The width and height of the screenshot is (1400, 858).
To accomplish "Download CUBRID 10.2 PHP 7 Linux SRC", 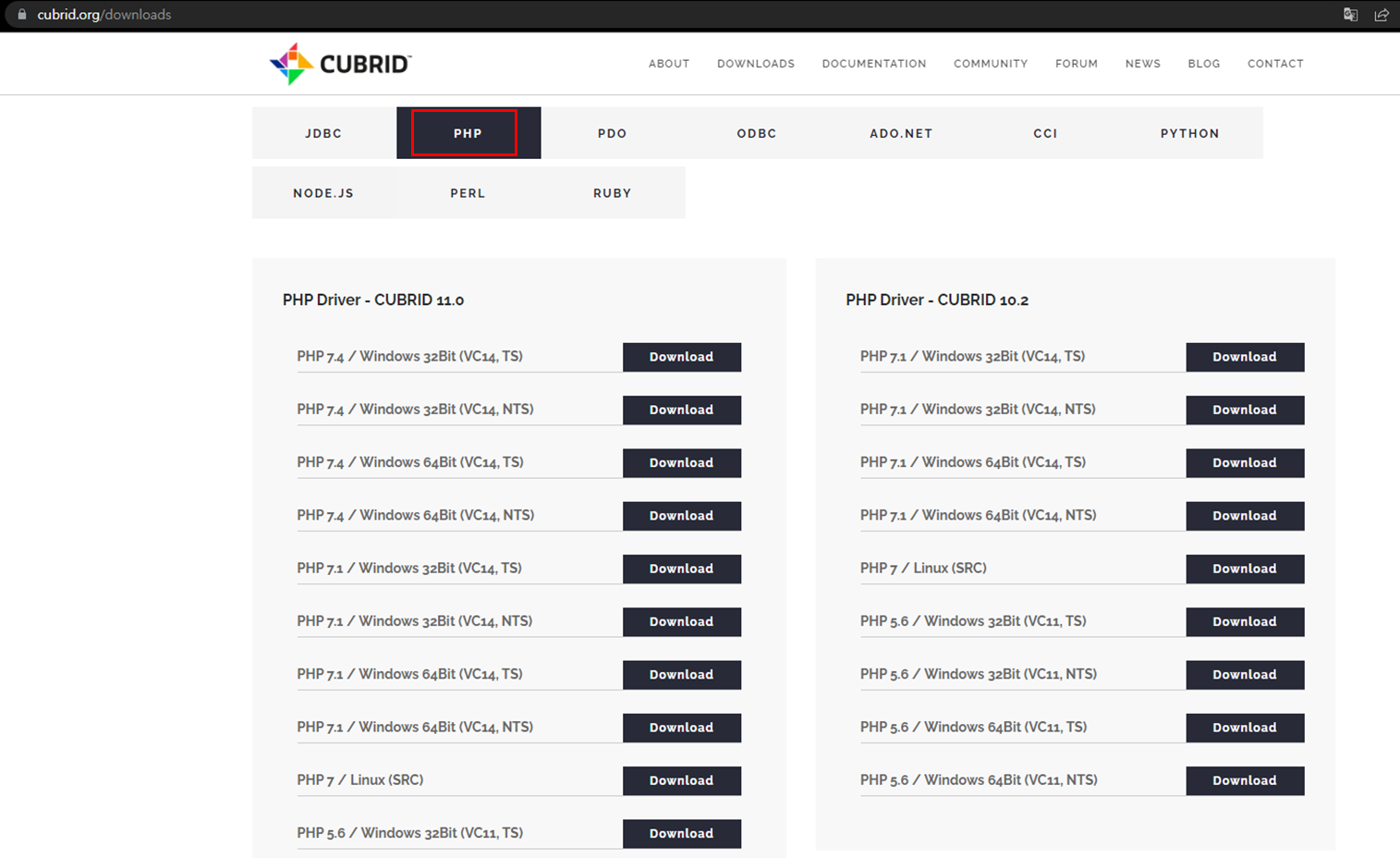I will coord(1245,569).
